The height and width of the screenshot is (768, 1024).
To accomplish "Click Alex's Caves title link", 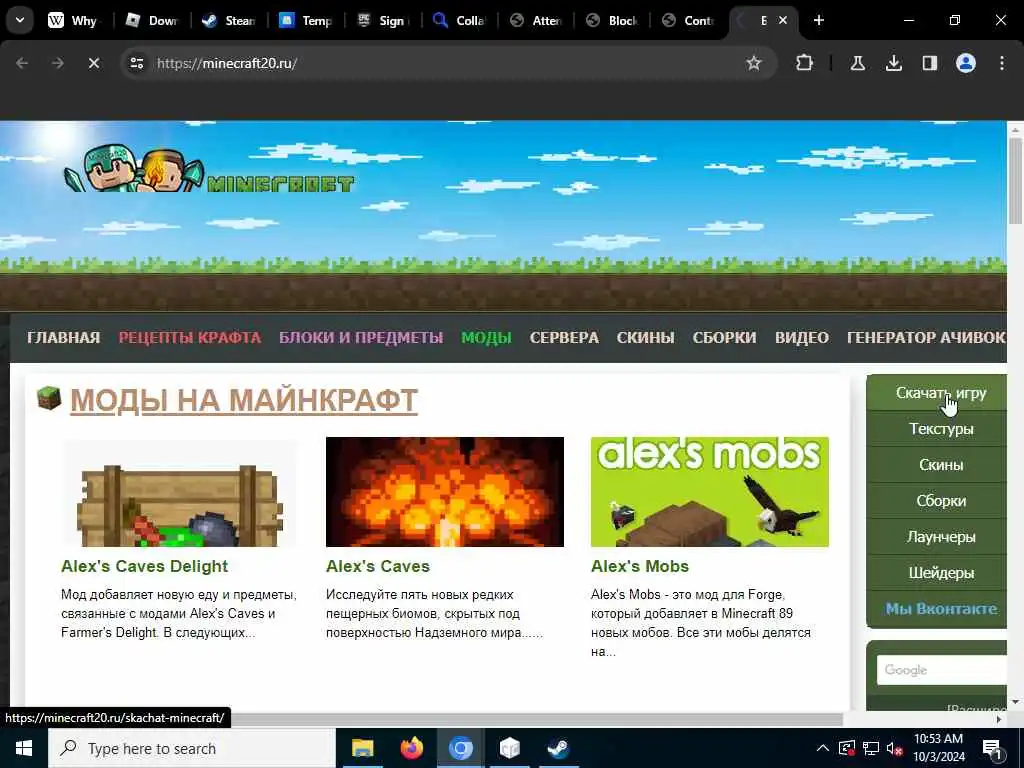I will (377, 566).
